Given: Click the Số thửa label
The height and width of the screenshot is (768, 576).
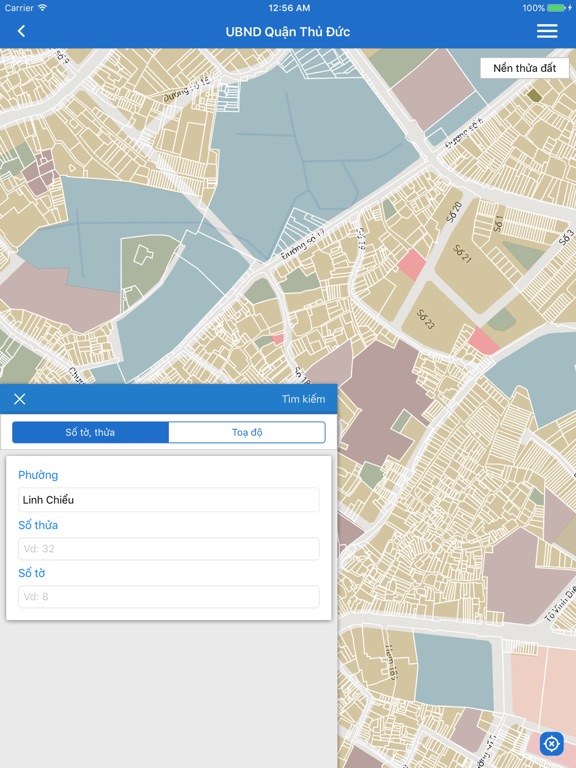Looking at the screenshot, I should pos(38,525).
